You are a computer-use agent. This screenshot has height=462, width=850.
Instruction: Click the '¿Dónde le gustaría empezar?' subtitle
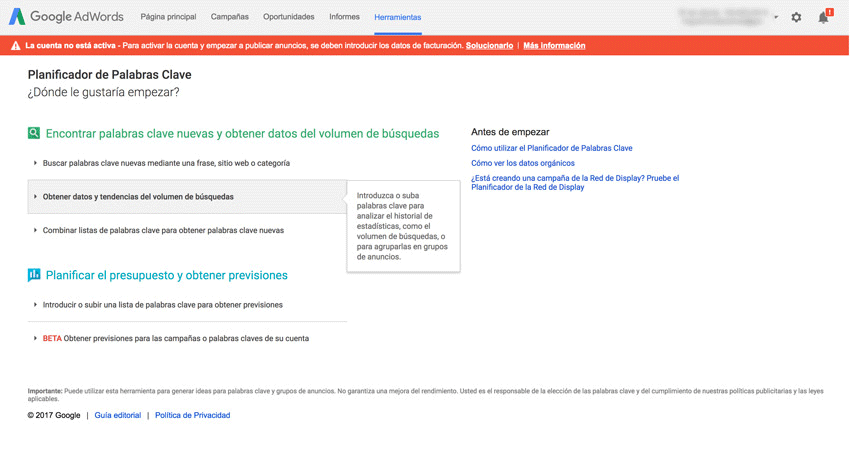click(104, 92)
